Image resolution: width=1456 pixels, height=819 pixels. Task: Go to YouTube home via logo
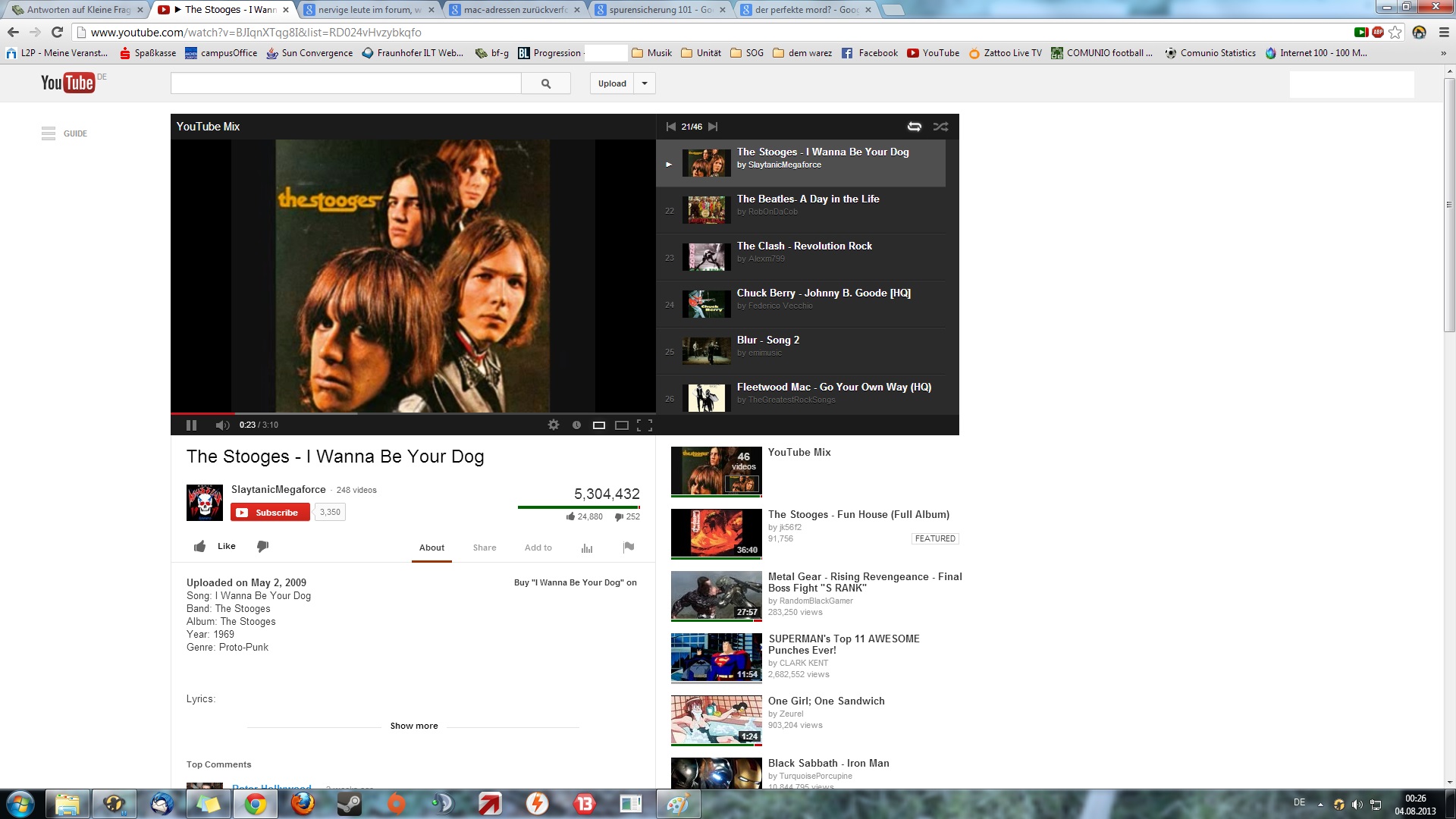(x=68, y=83)
